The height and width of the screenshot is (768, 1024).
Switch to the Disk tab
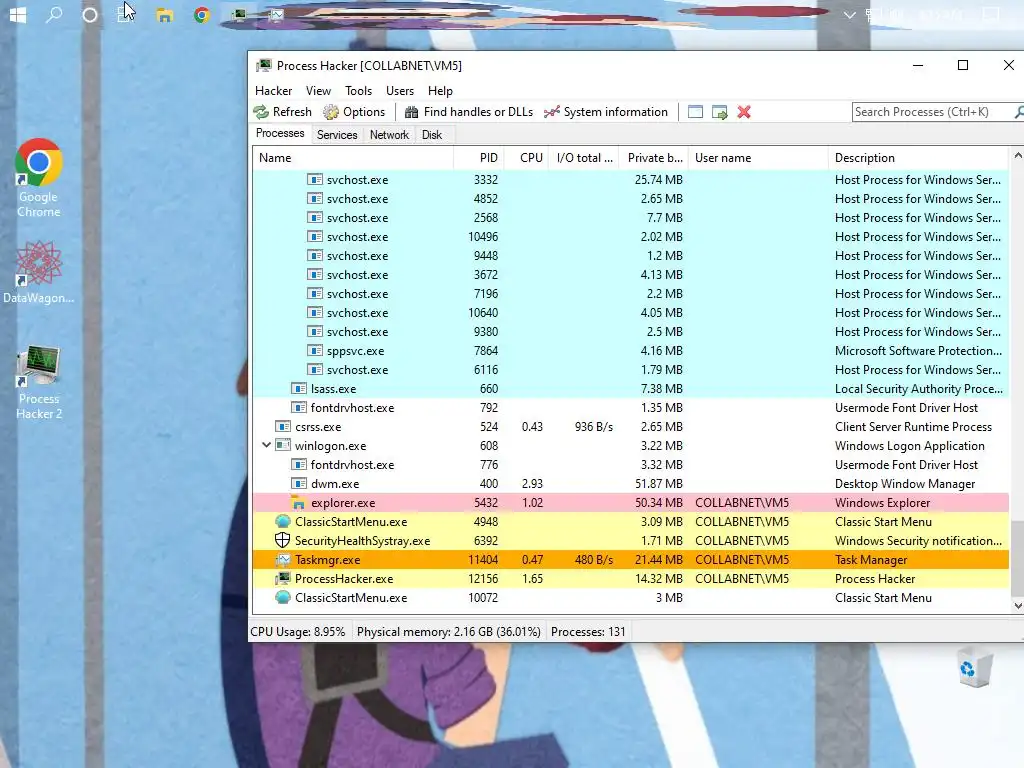point(432,135)
